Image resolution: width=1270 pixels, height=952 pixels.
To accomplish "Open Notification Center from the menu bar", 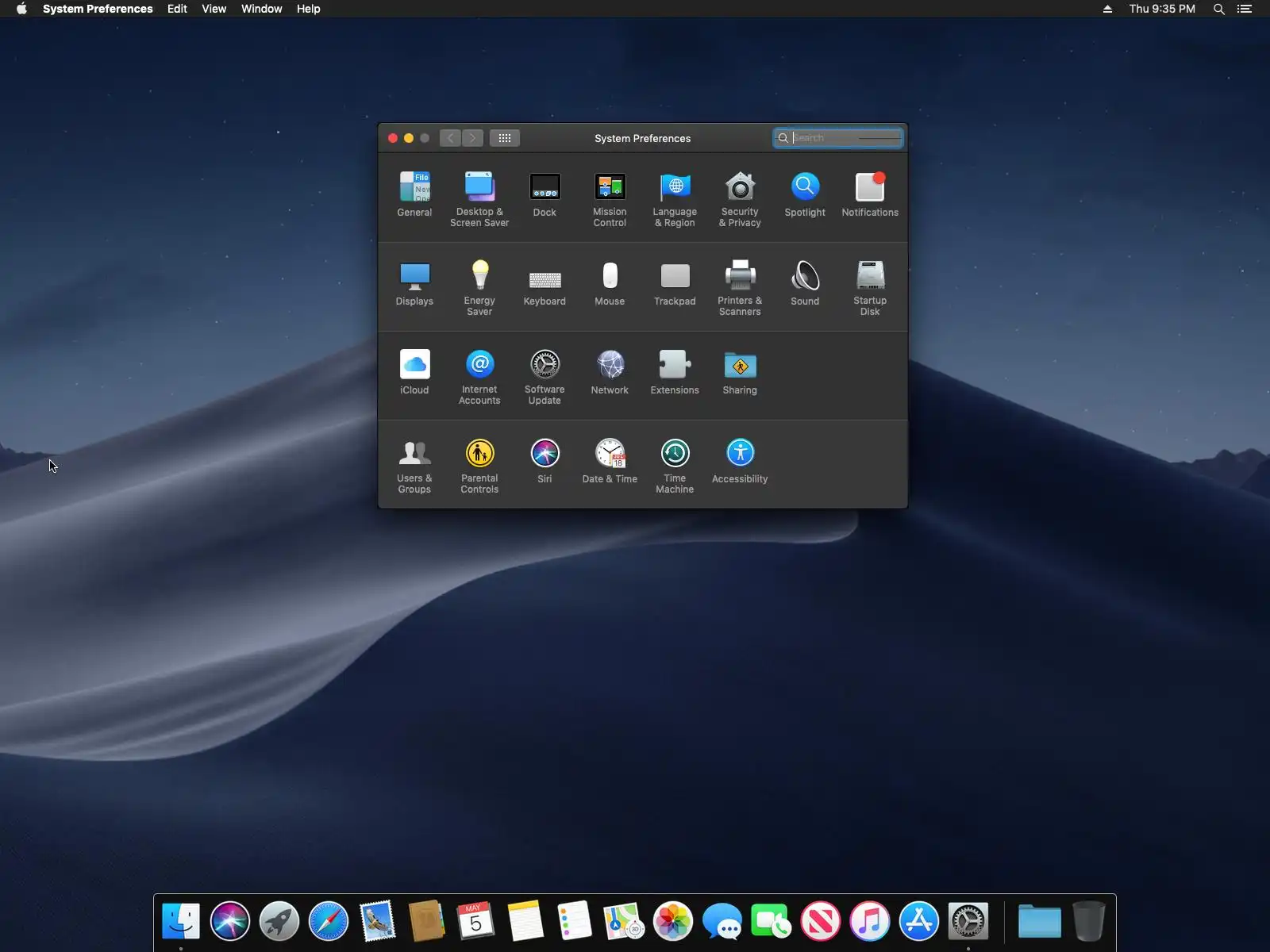I will pos(1245,9).
